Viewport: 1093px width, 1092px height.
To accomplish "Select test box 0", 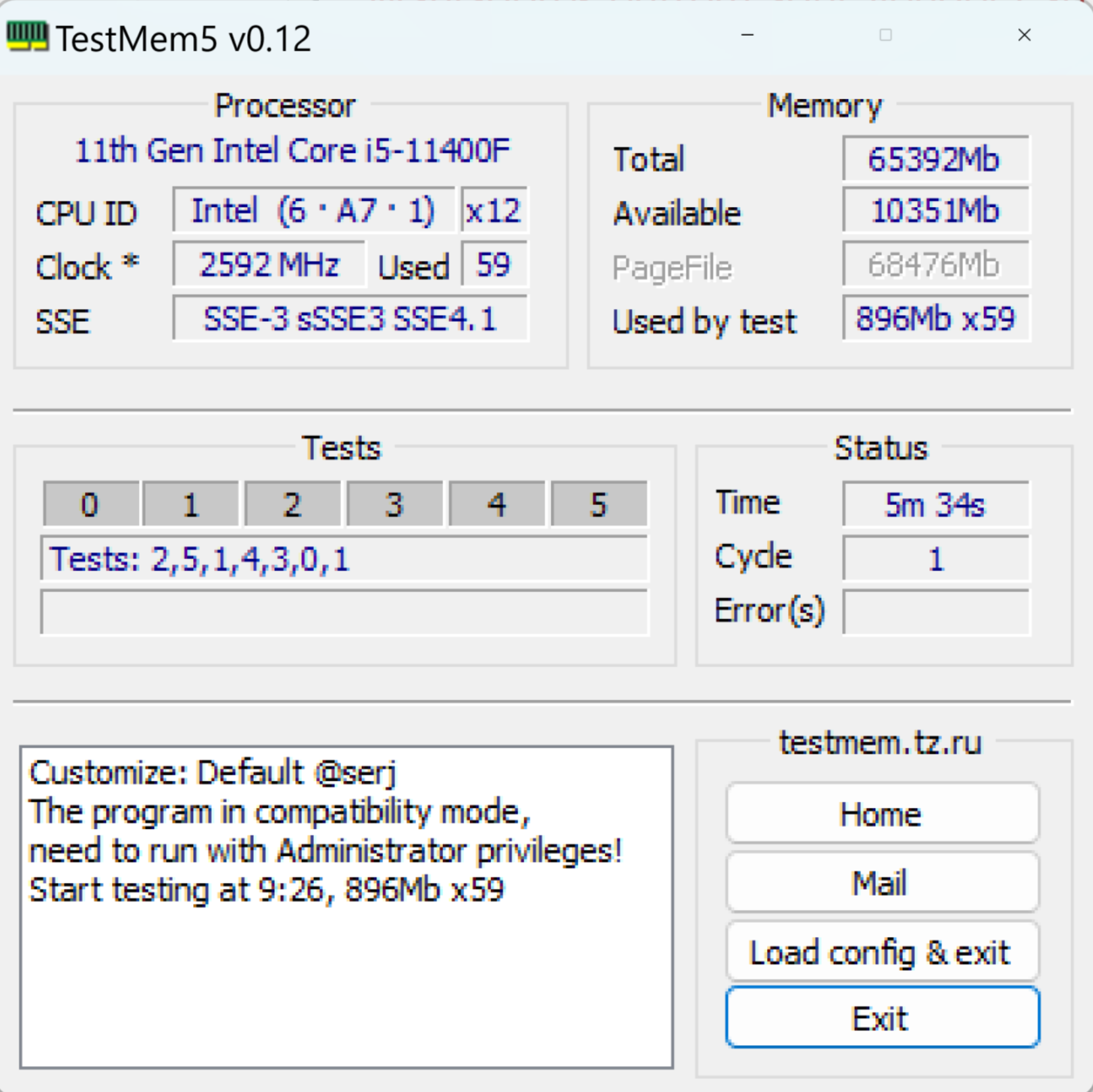I will click(91, 503).
